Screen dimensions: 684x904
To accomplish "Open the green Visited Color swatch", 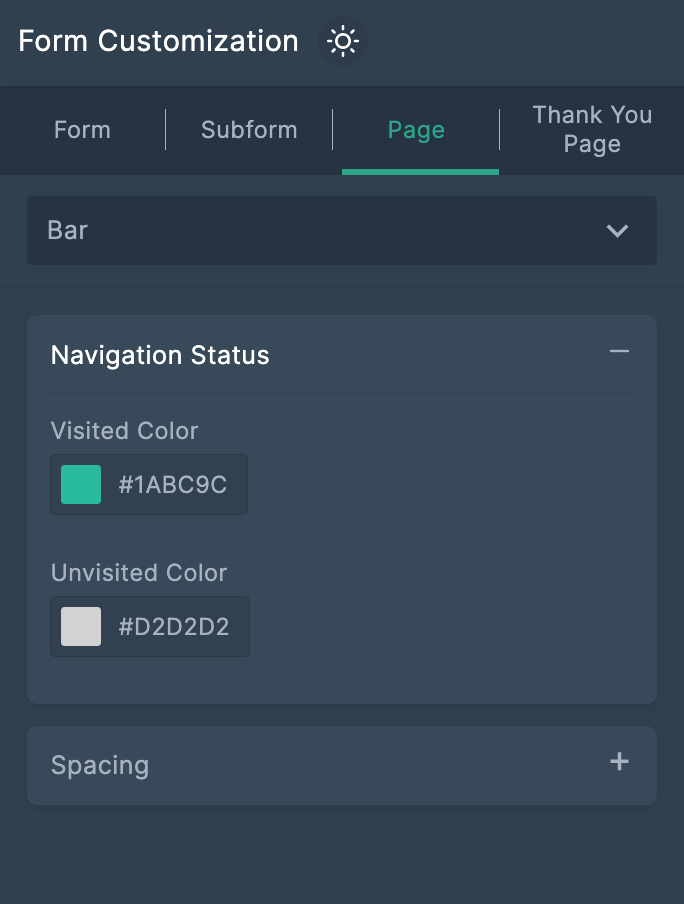I will tap(81, 485).
